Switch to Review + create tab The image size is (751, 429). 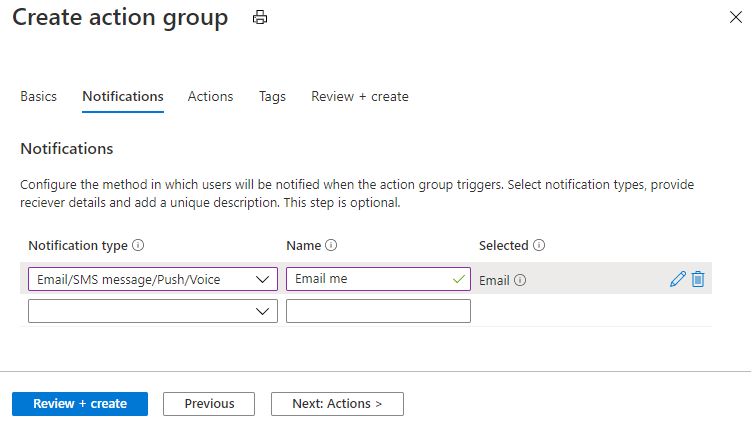[360, 96]
